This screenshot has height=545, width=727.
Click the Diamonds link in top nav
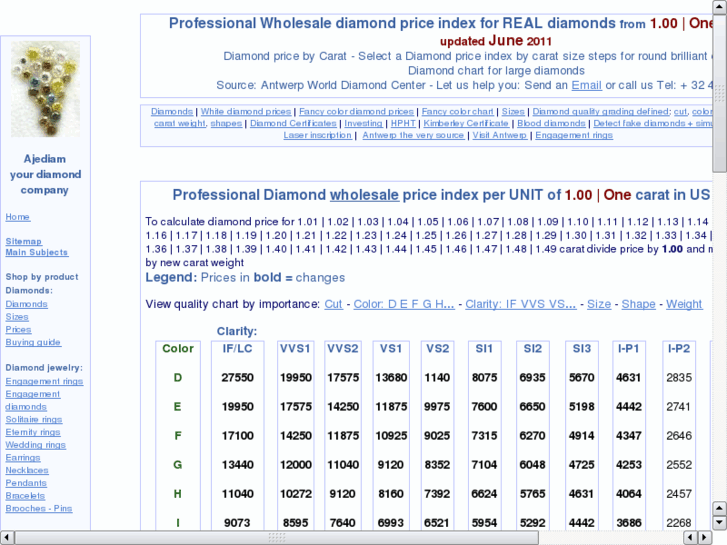[x=172, y=111]
